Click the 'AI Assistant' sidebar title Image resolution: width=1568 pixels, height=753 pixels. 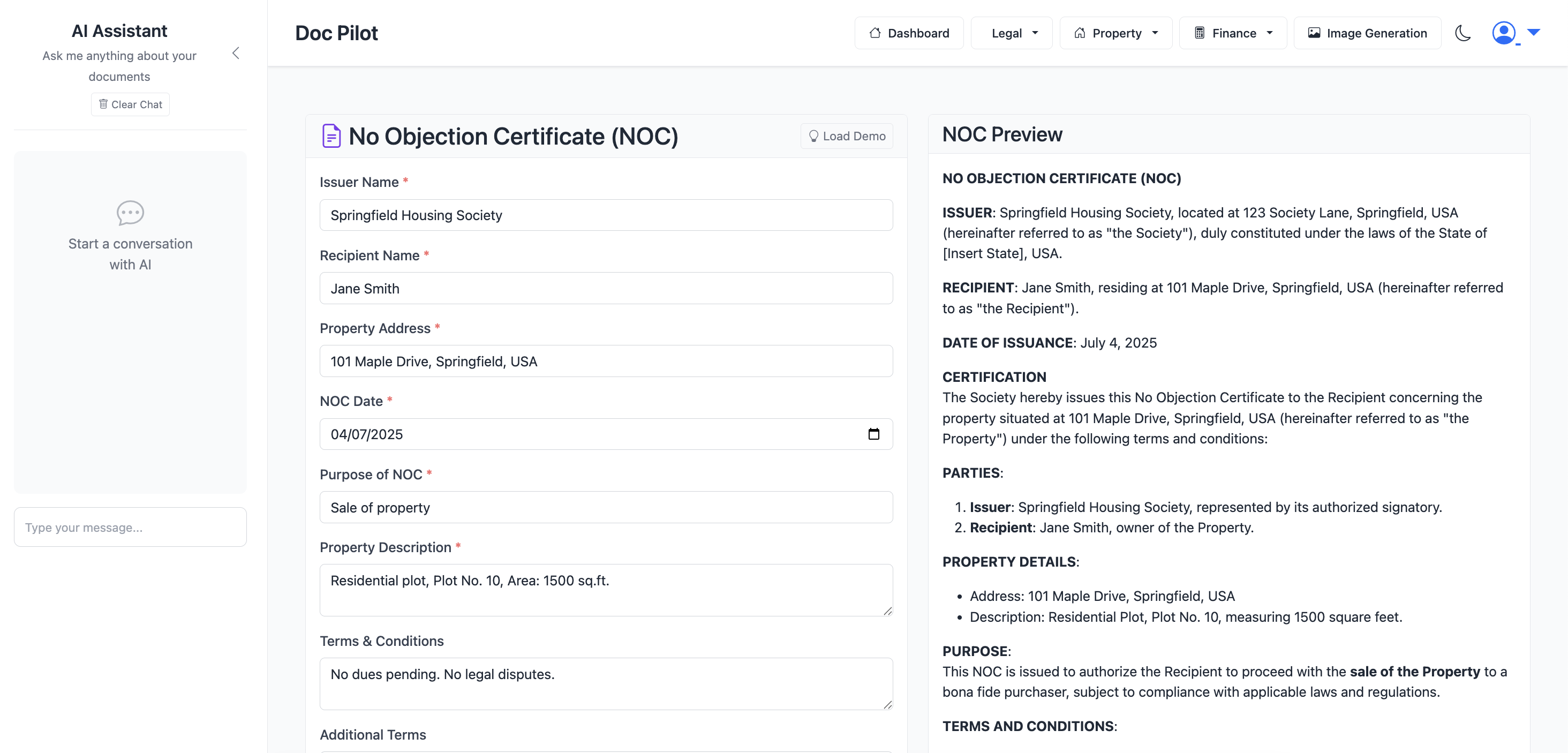[119, 31]
